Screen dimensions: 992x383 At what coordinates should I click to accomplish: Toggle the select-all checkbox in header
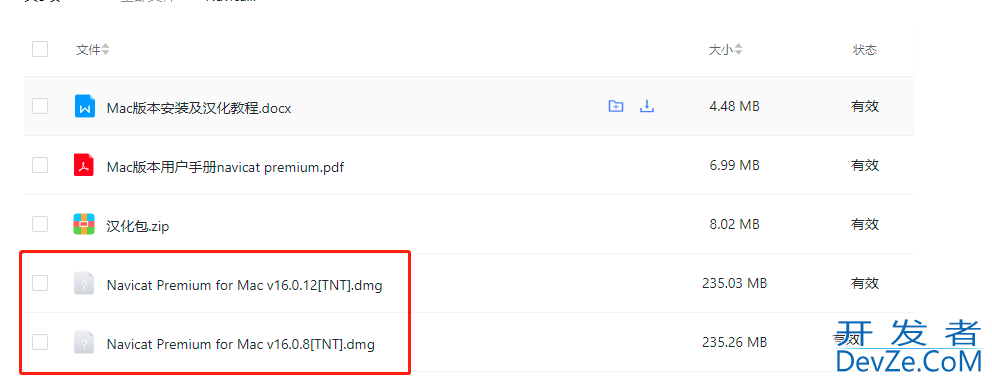tap(40, 49)
